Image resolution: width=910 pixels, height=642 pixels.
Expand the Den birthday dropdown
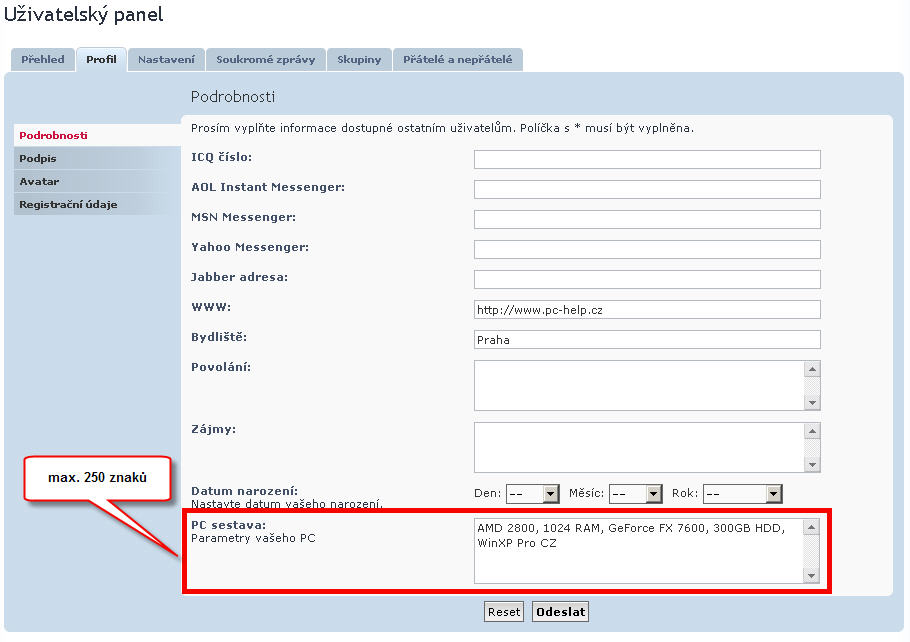[x=532, y=494]
